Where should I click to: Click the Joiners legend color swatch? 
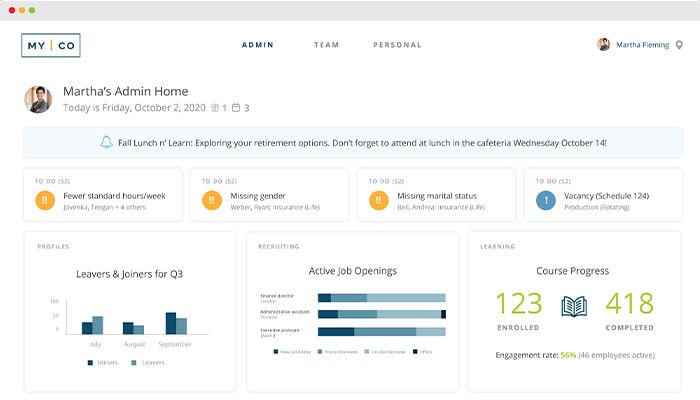pos(89,363)
